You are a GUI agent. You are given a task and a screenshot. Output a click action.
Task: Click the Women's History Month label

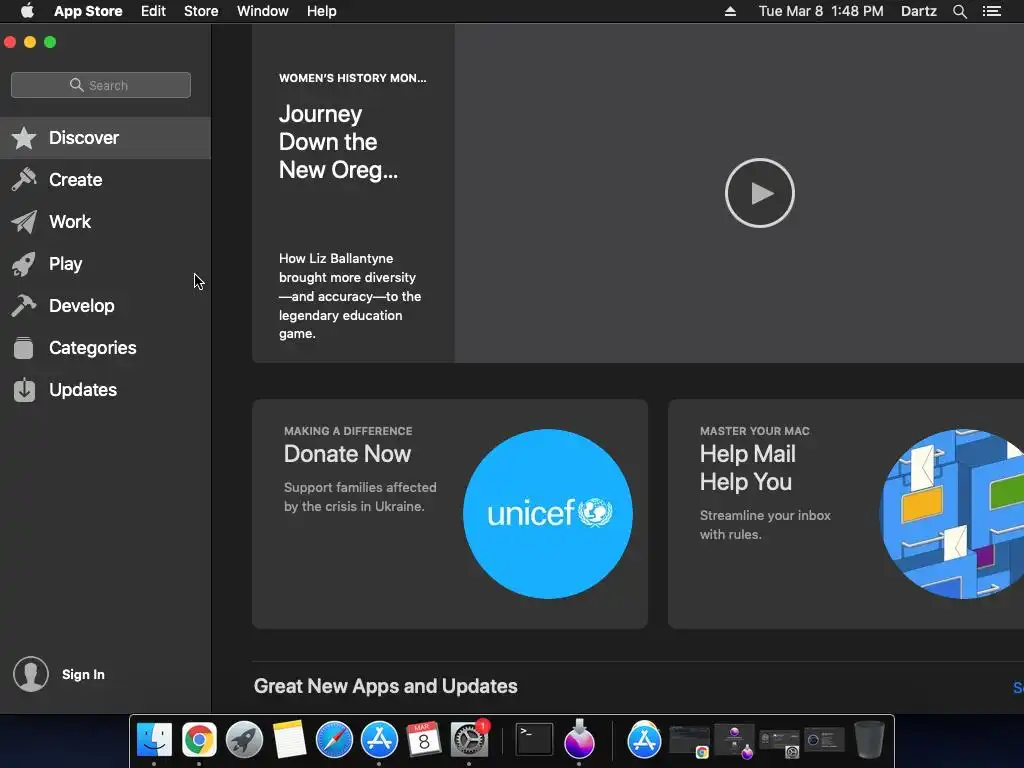(x=353, y=78)
